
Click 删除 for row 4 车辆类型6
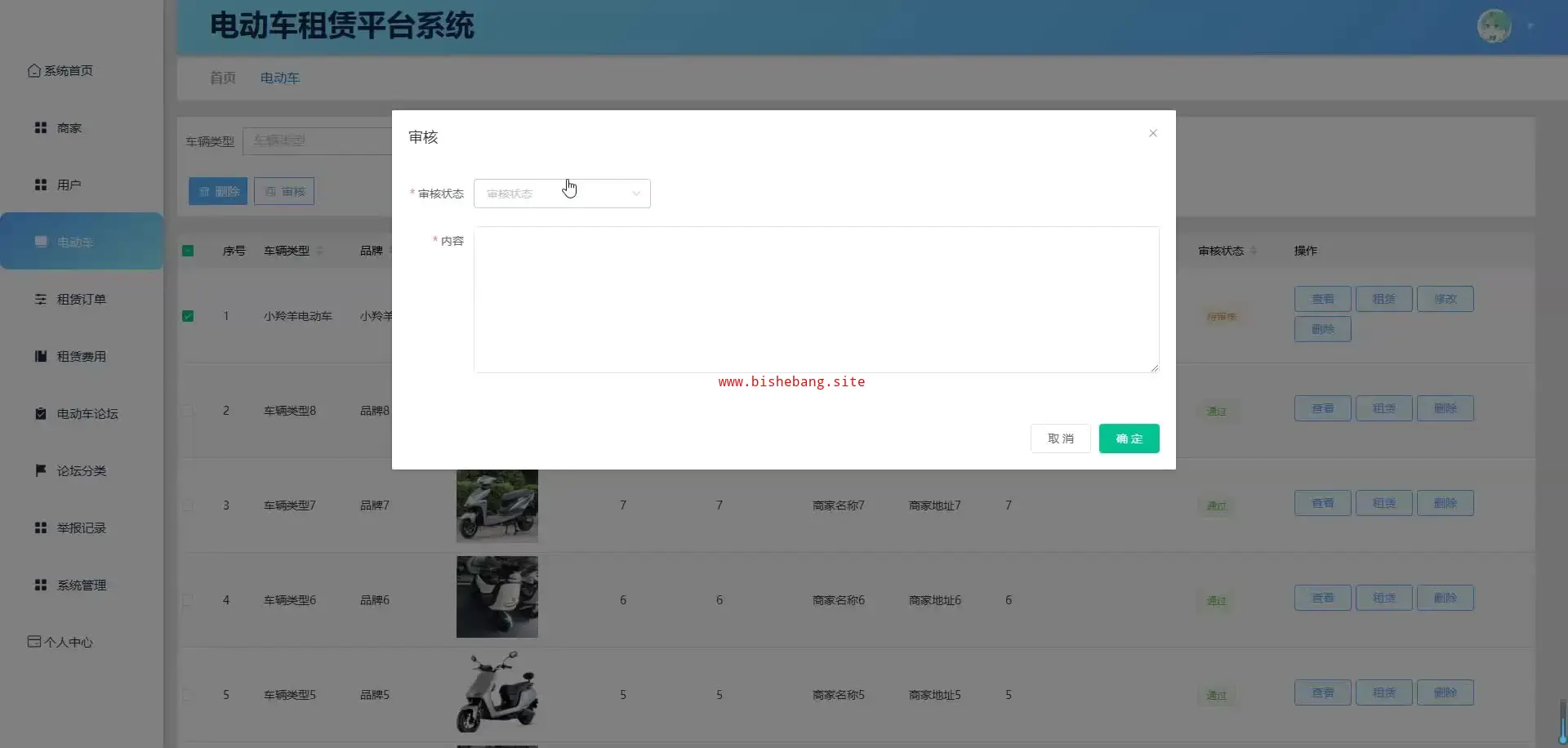click(1445, 598)
